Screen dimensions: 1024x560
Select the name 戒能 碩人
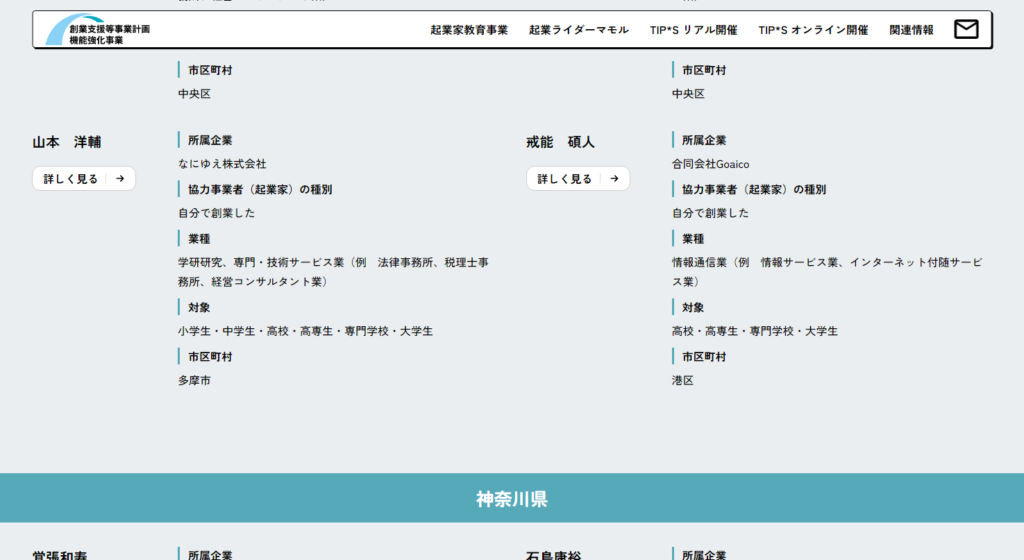pos(560,142)
